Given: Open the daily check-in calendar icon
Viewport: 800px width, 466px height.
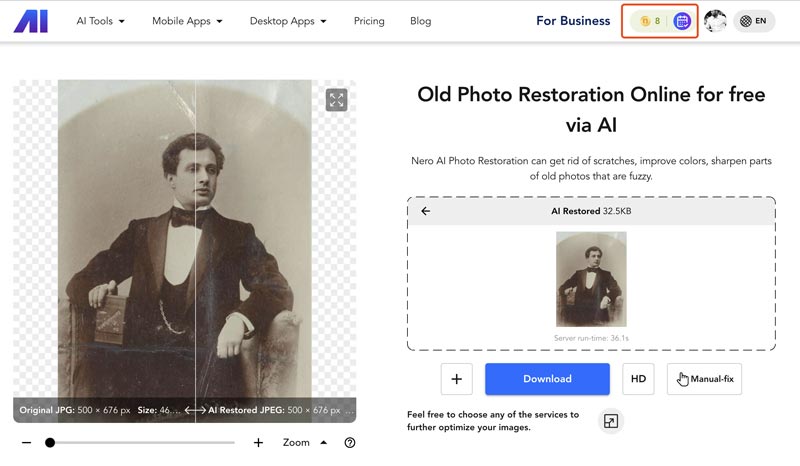Looking at the screenshot, I should point(682,21).
